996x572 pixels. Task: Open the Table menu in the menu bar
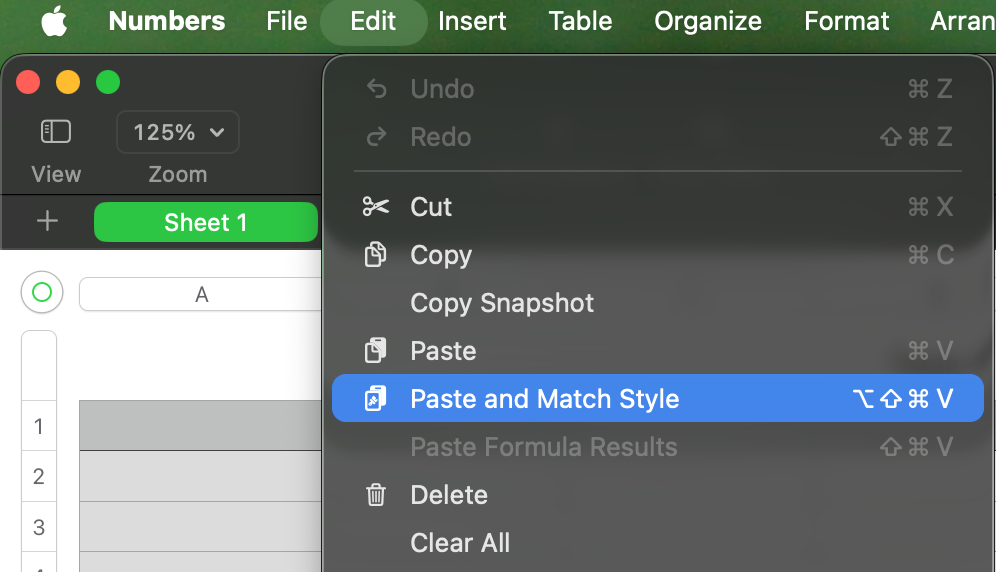click(580, 21)
